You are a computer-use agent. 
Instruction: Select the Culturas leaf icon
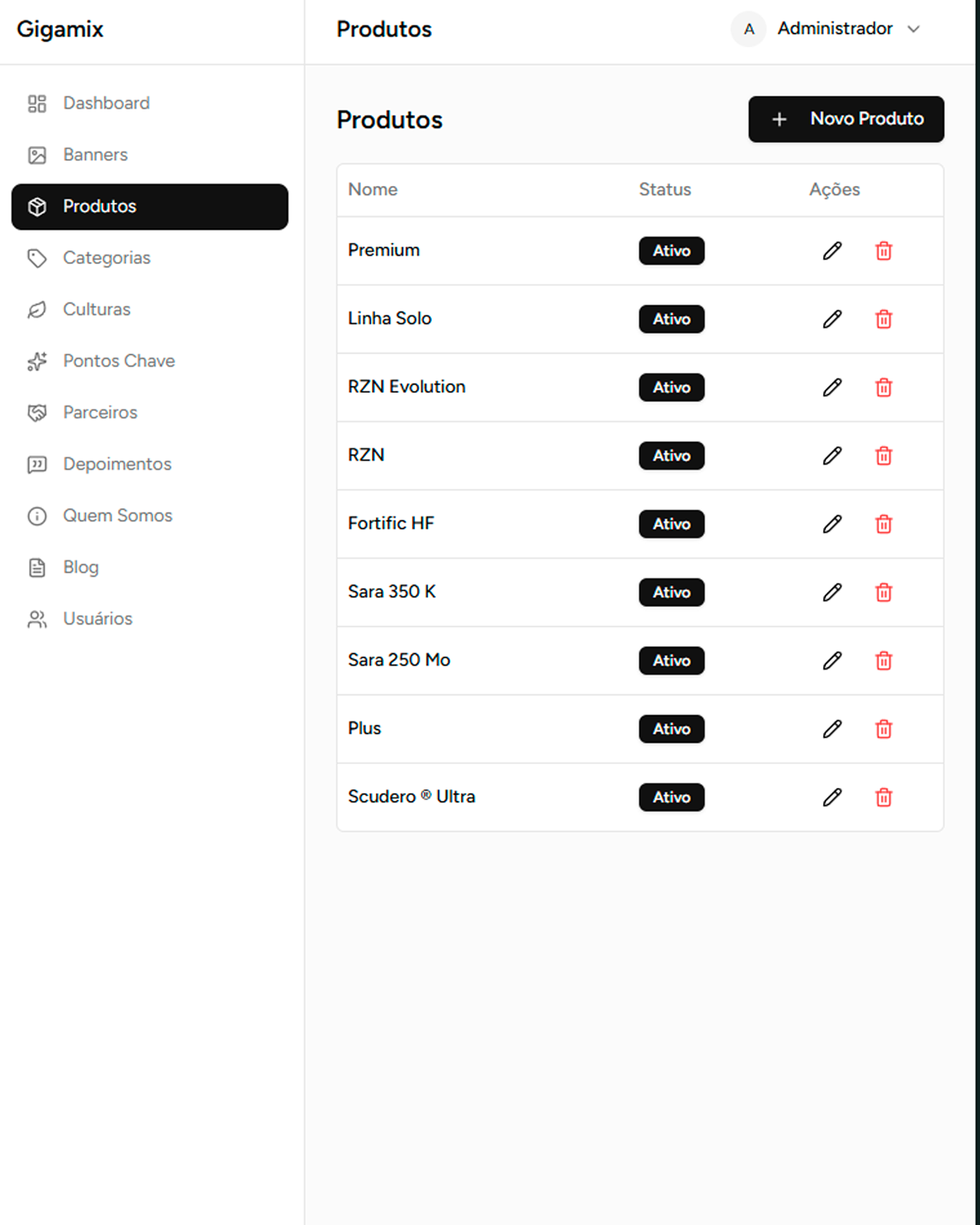pyautogui.click(x=36, y=309)
